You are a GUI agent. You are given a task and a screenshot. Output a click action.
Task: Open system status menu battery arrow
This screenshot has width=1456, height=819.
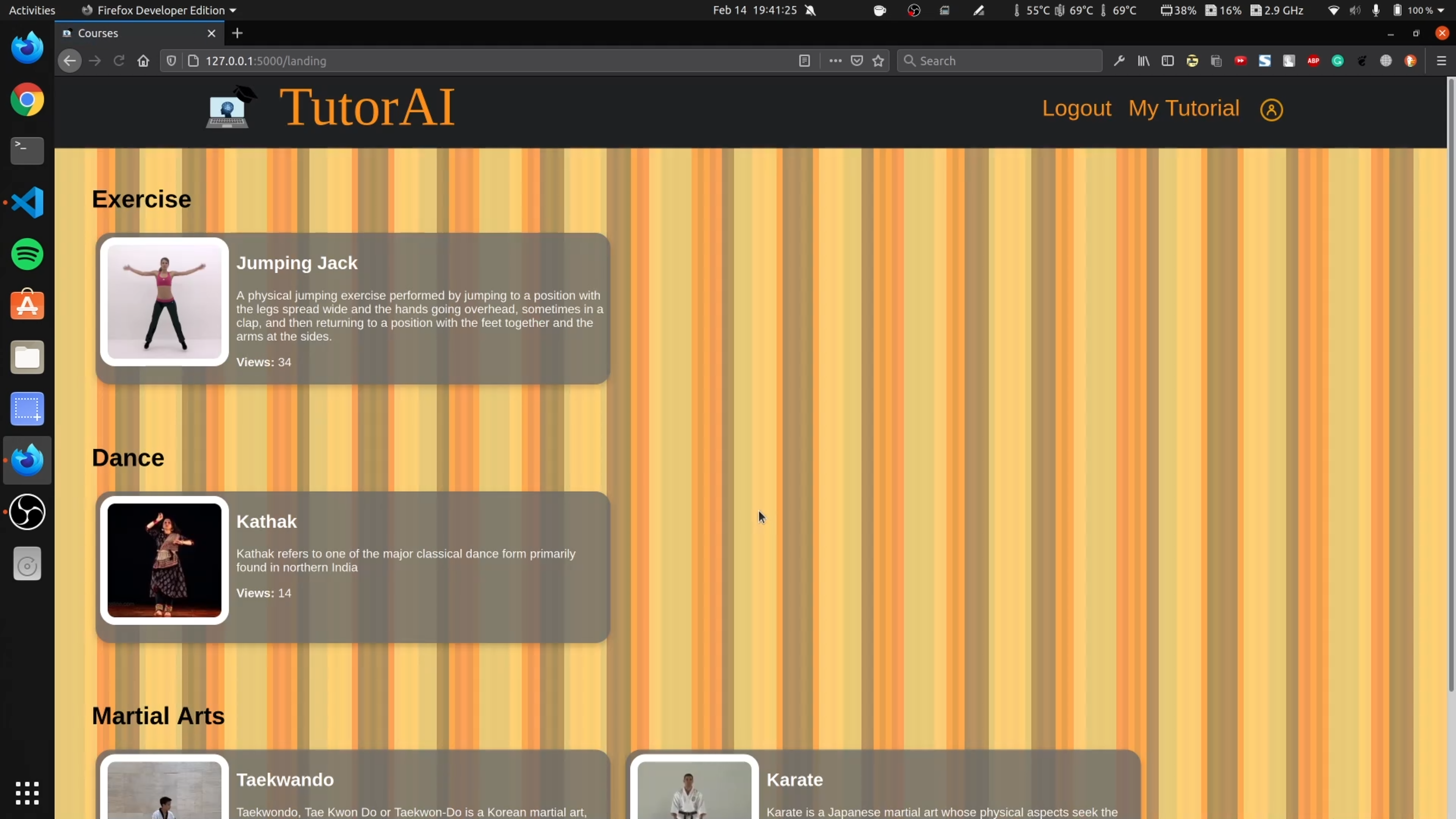click(1440, 10)
